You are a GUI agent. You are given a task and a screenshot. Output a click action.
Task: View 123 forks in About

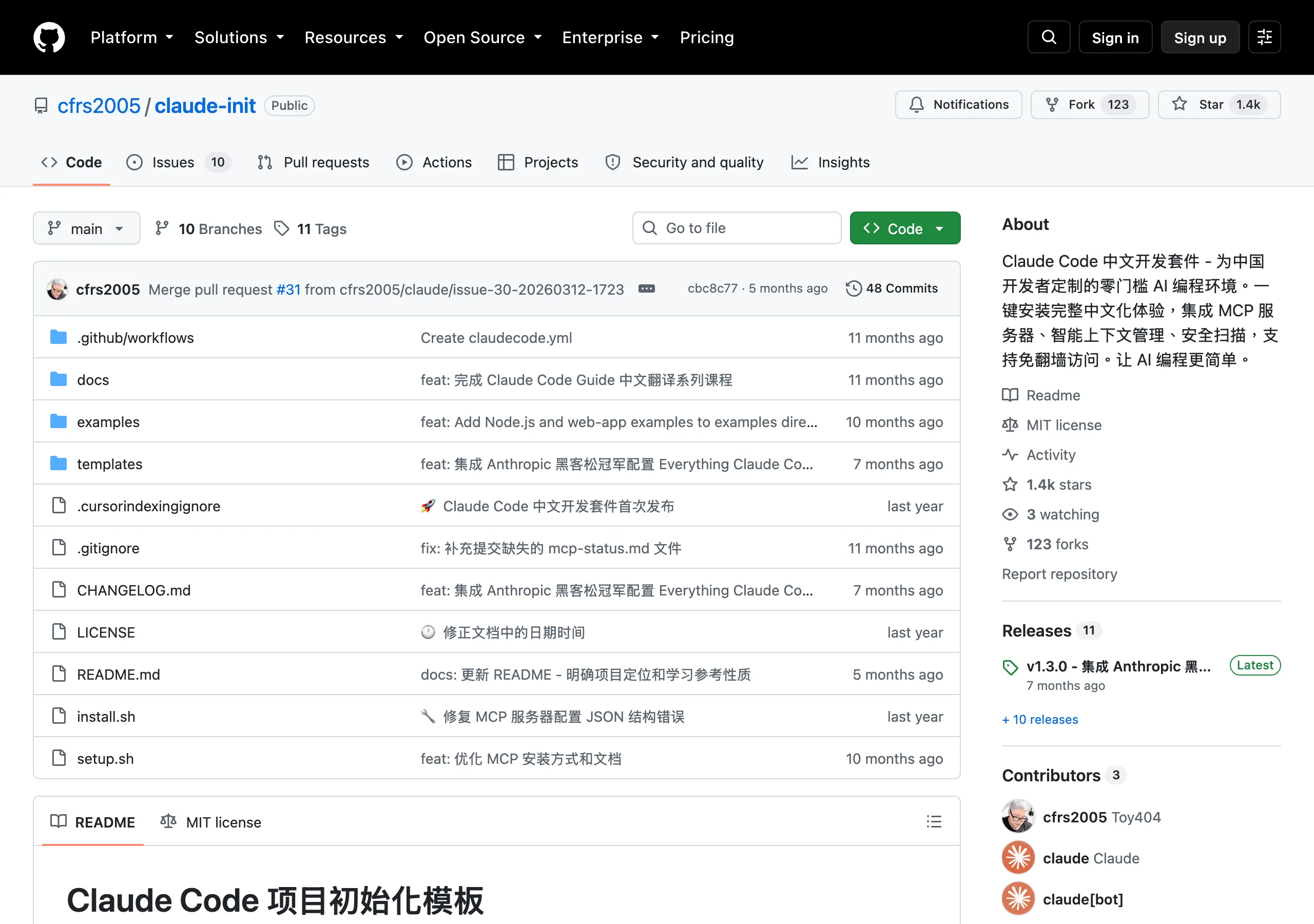pyautogui.click(x=1046, y=544)
